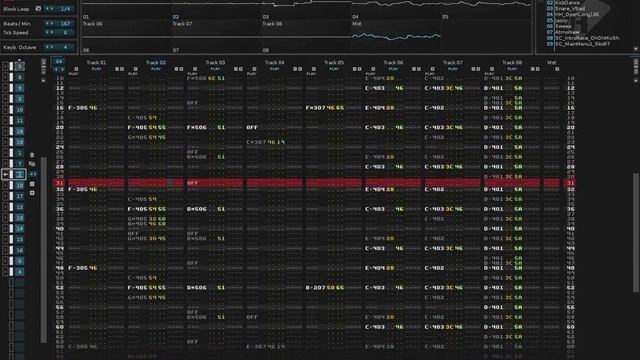
Task: Click the pattern length 64 field
Action: [x=59, y=62]
